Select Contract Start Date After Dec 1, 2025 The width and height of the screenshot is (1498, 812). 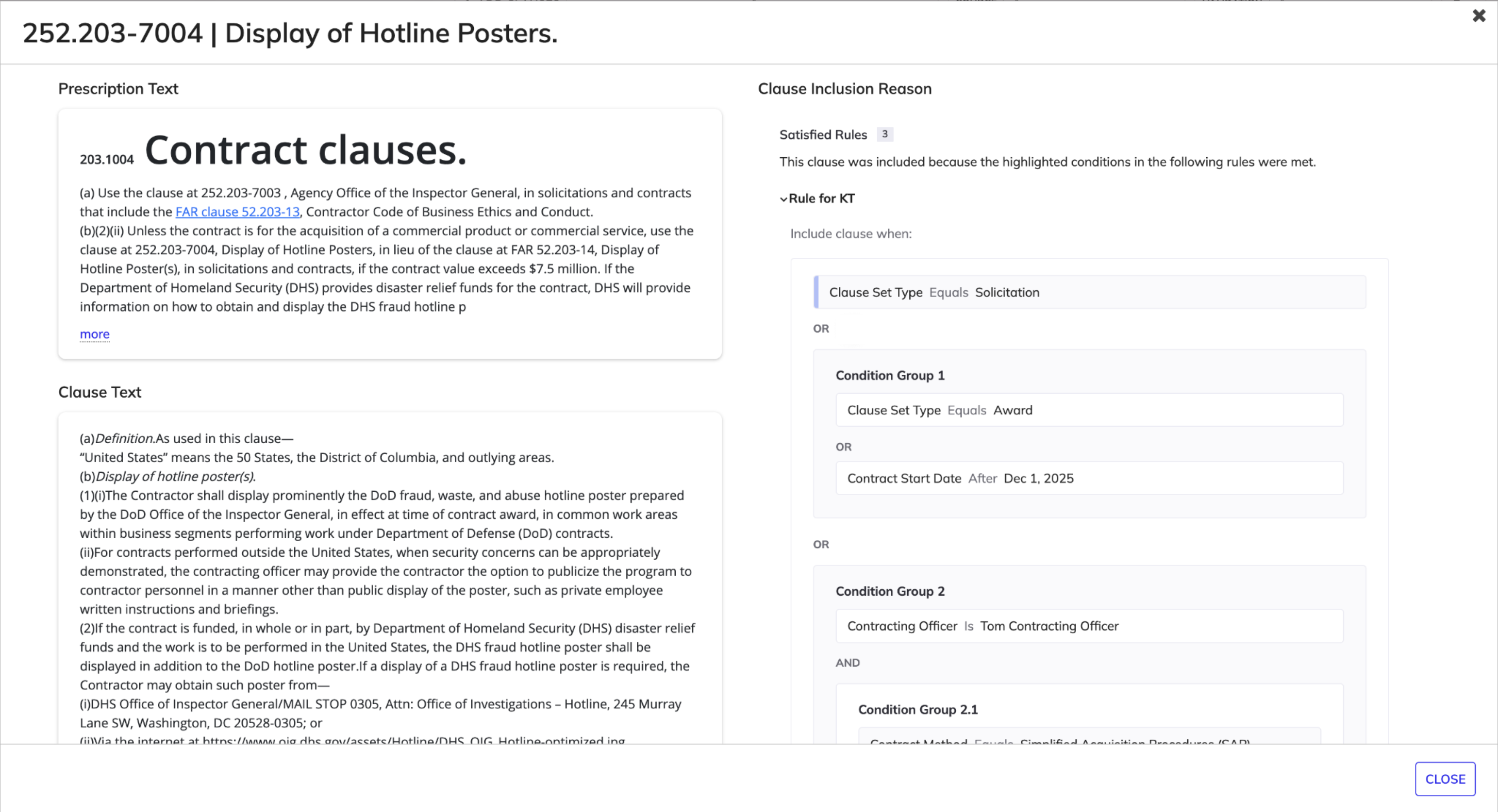[x=1089, y=478]
